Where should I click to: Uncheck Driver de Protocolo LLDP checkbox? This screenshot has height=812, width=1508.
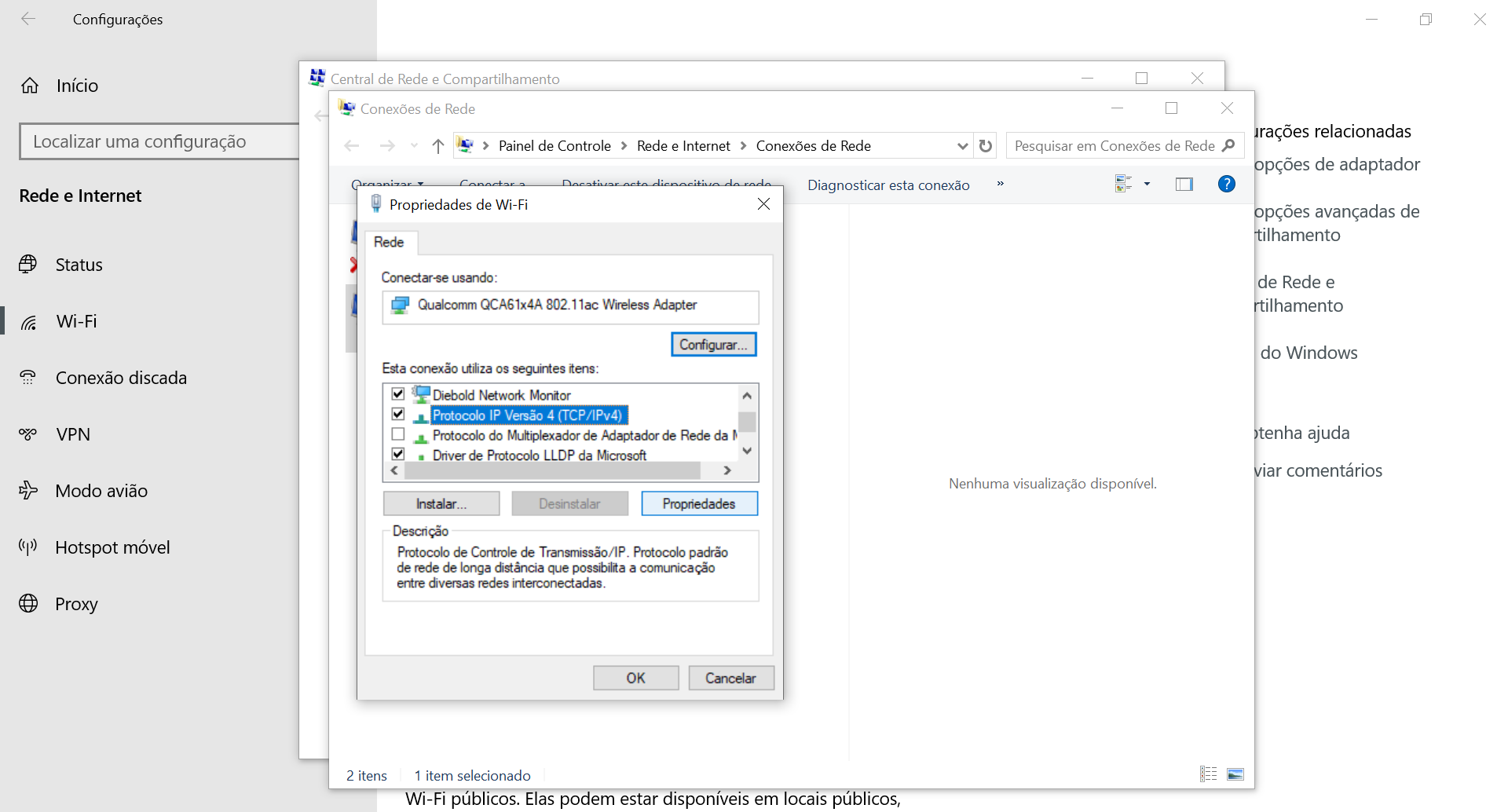pyautogui.click(x=398, y=454)
